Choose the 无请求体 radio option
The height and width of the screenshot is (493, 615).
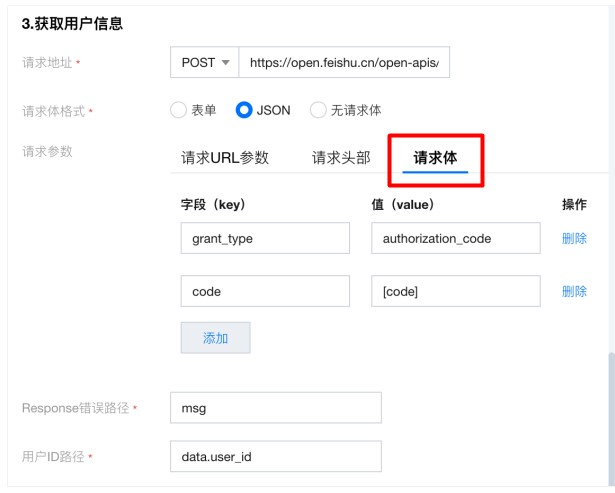tap(318, 110)
